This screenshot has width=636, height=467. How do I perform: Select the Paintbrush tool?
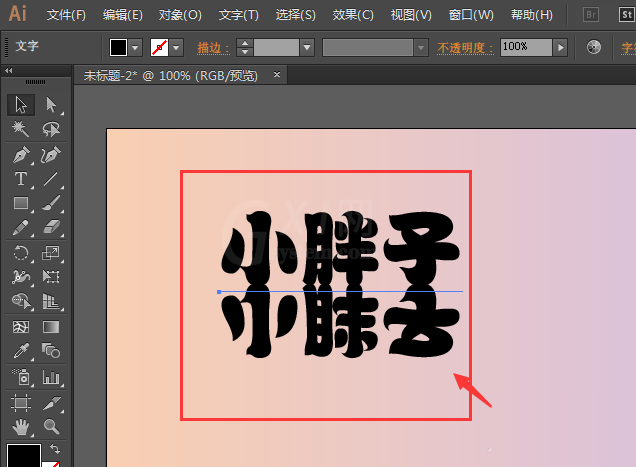[x=51, y=203]
